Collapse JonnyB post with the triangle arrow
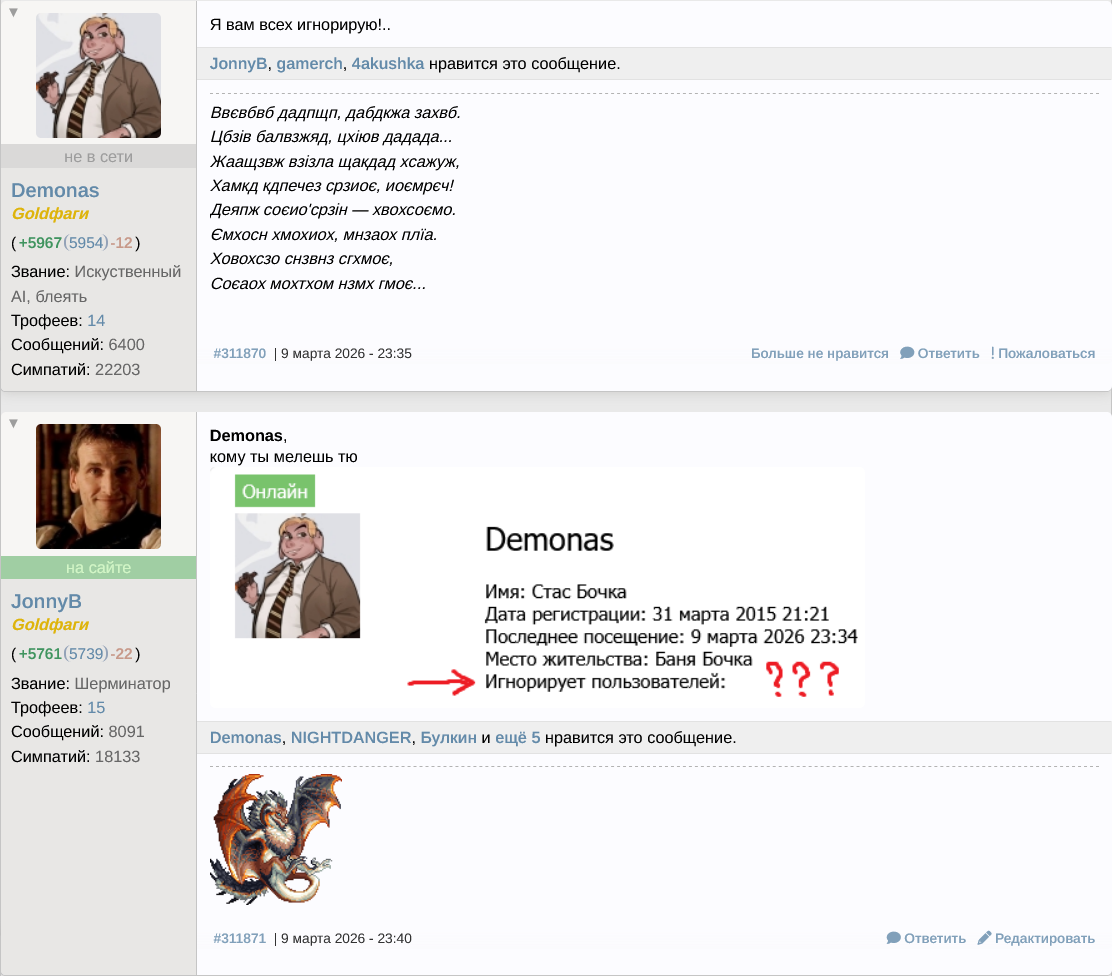Image resolution: width=1112 pixels, height=976 pixels. (13, 423)
